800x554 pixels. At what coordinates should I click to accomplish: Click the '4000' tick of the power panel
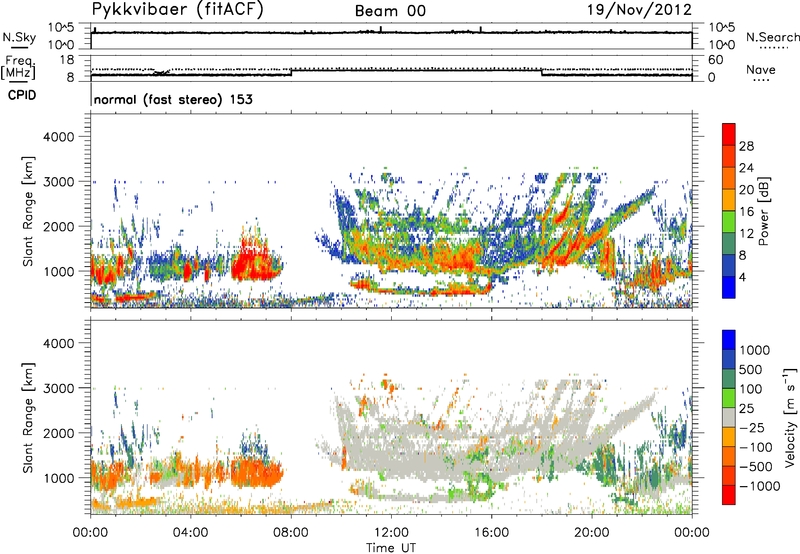point(59,137)
